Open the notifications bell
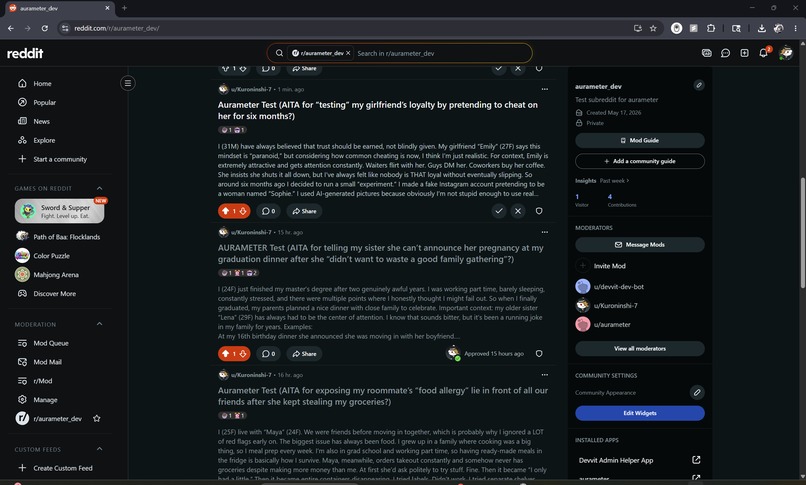Screen dimensions: 806x485 pos(763,53)
